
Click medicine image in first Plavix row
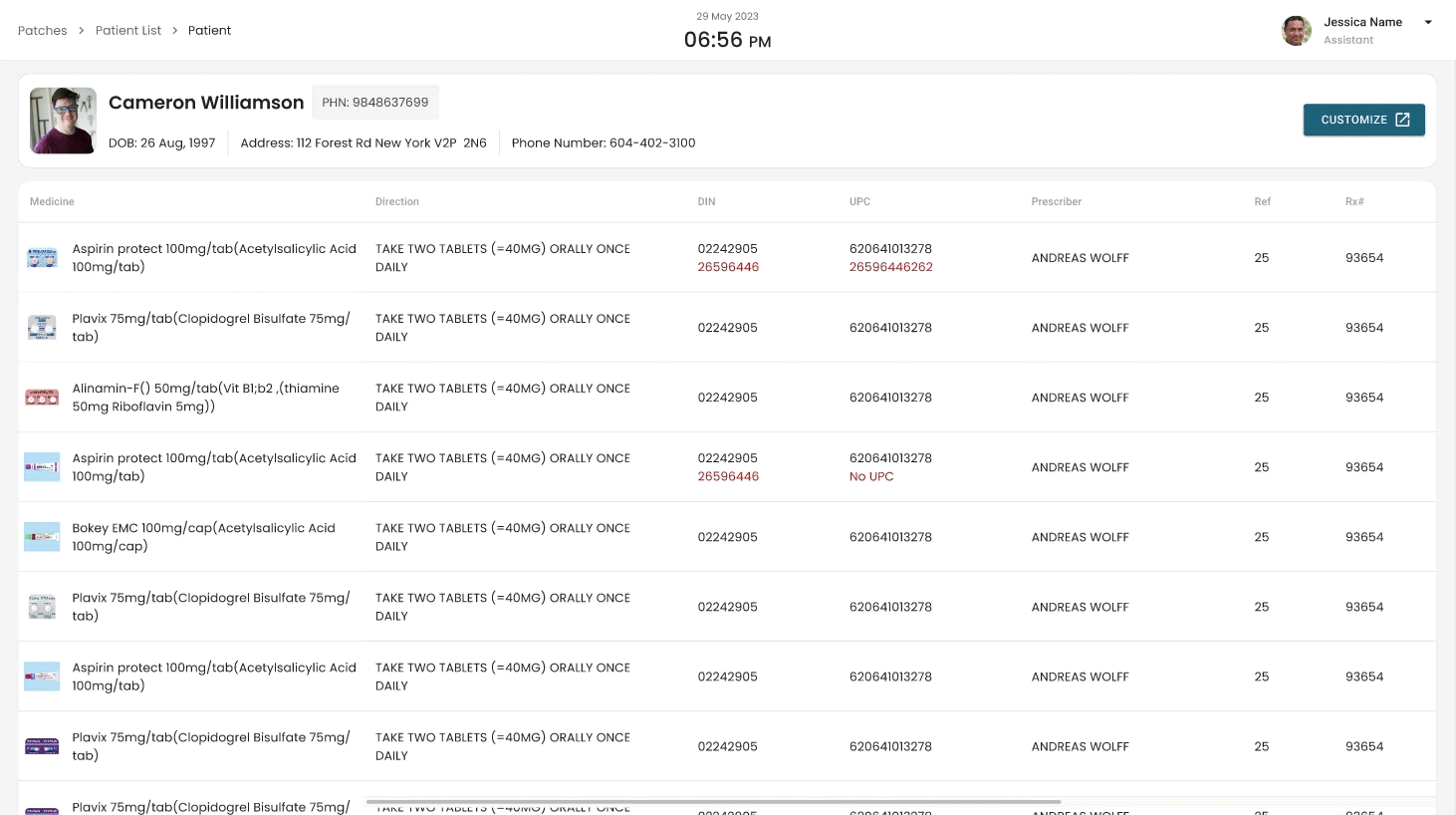pyautogui.click(x=42, y=328)
